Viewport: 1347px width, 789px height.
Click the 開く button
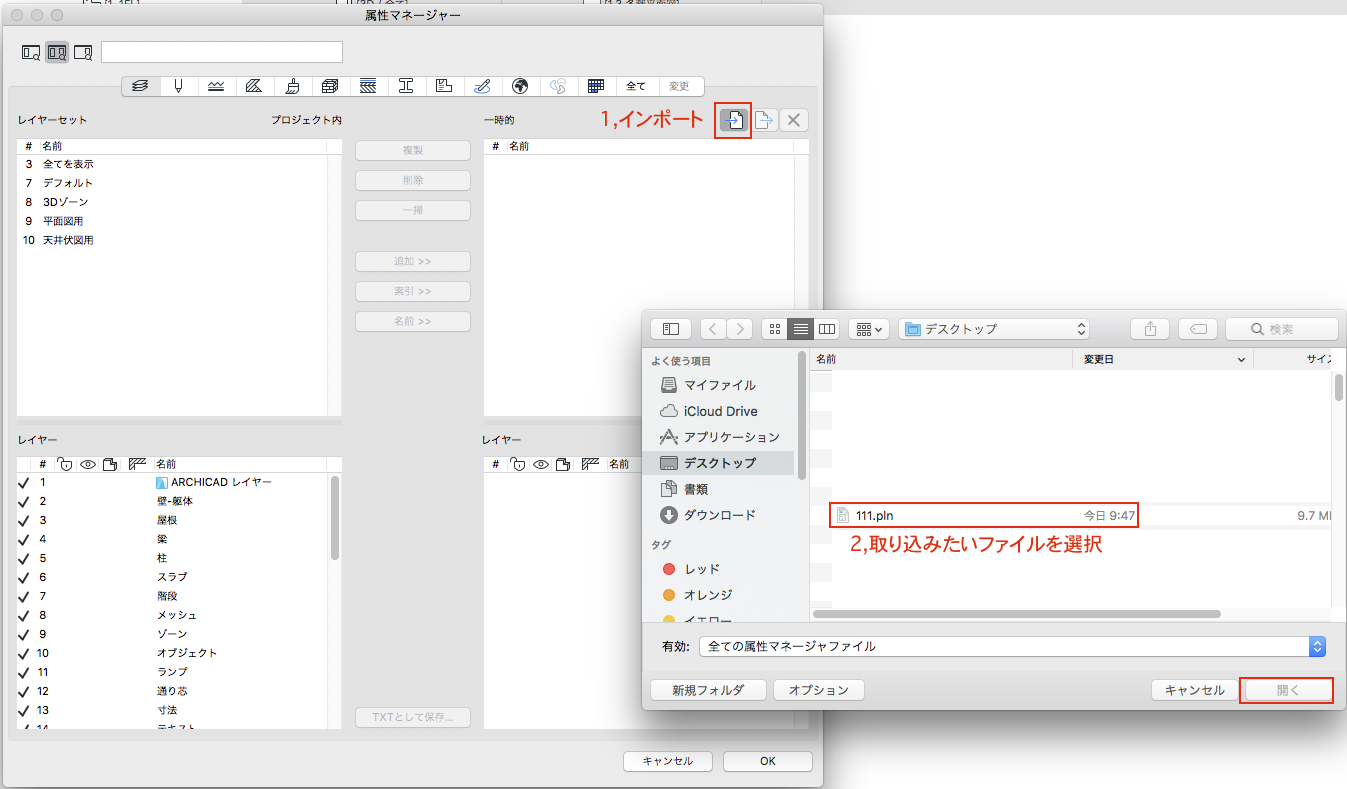pyautogui.click(x=1287, y=690)
